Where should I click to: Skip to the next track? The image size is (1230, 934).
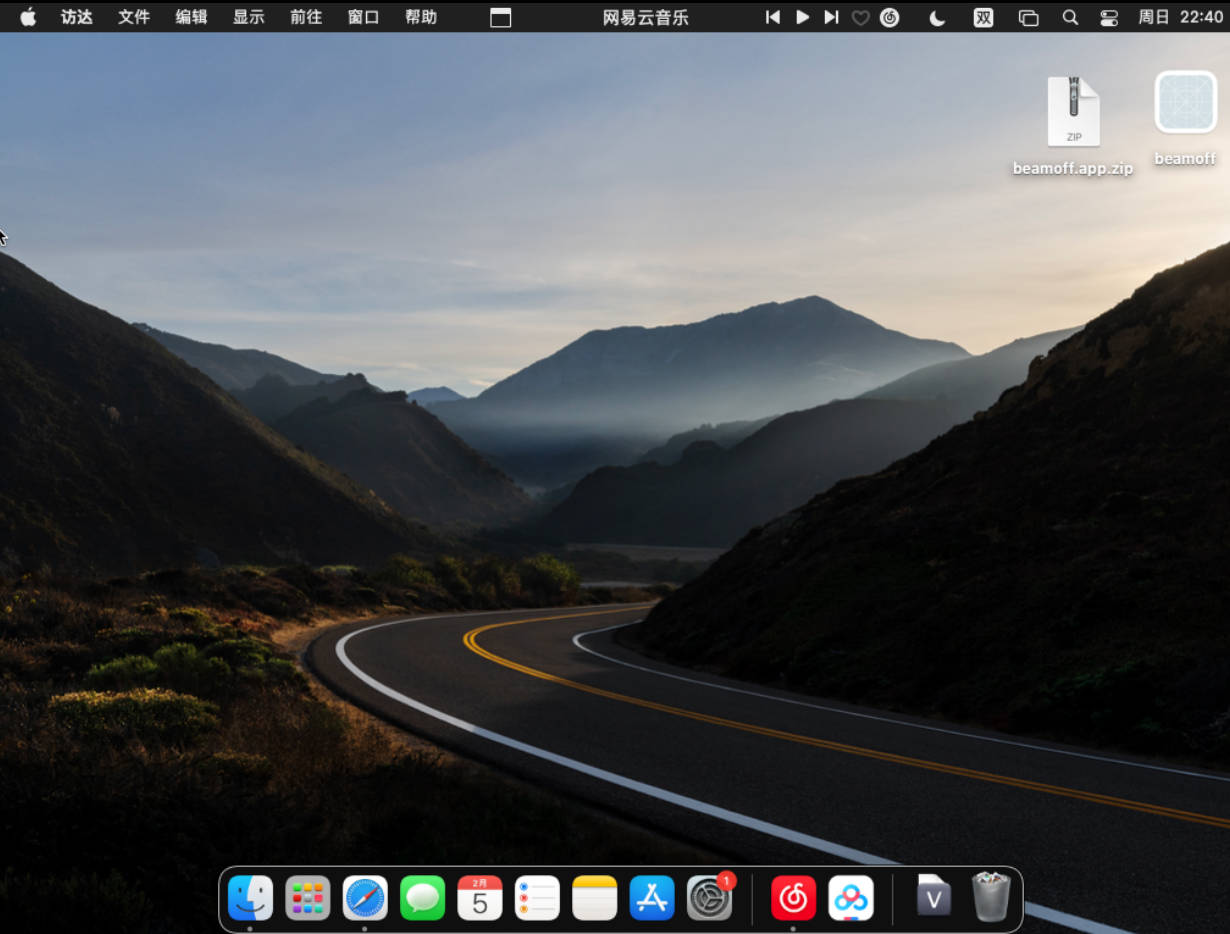[831, 17]
